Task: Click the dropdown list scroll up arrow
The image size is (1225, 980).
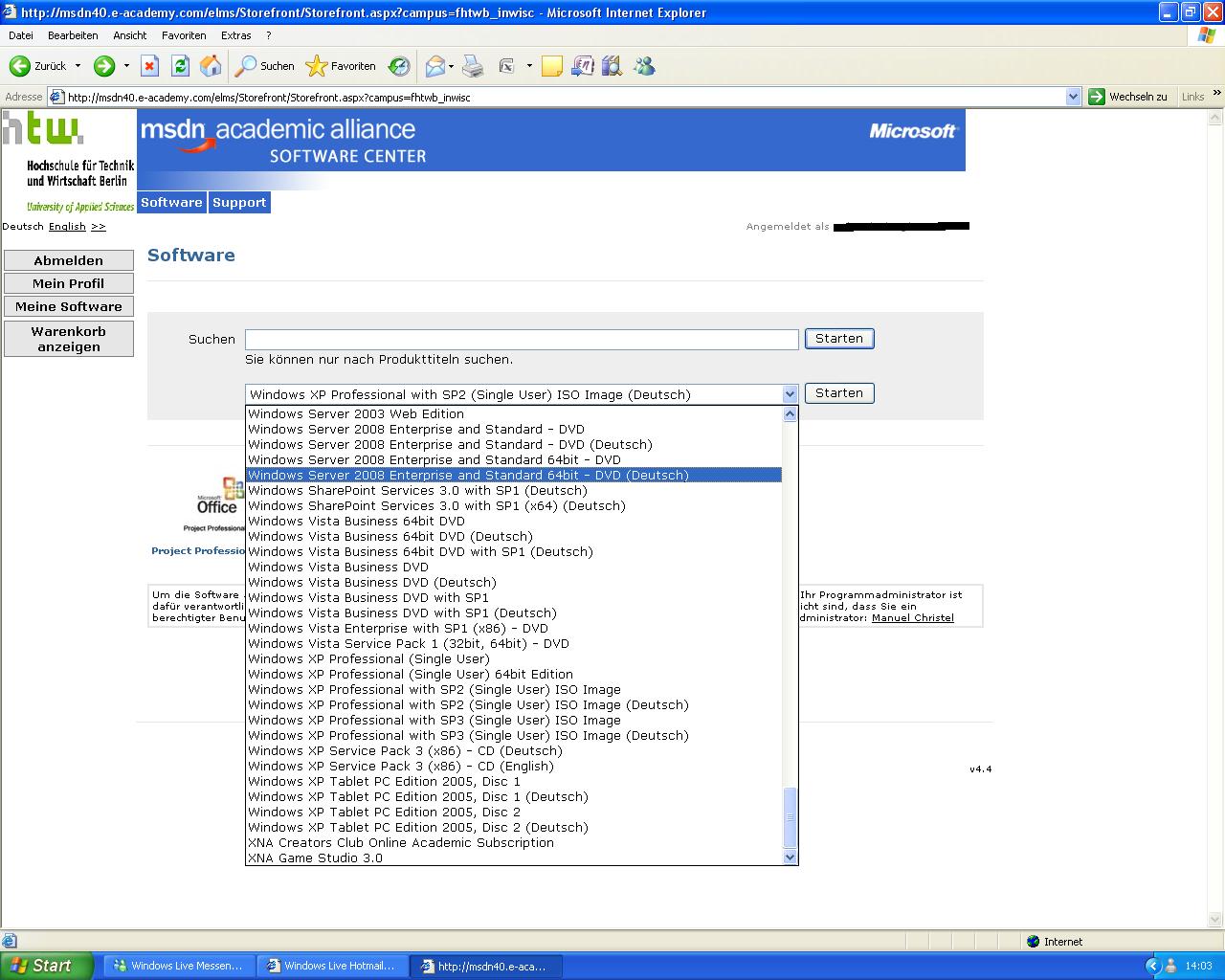Action: [790, 414]
